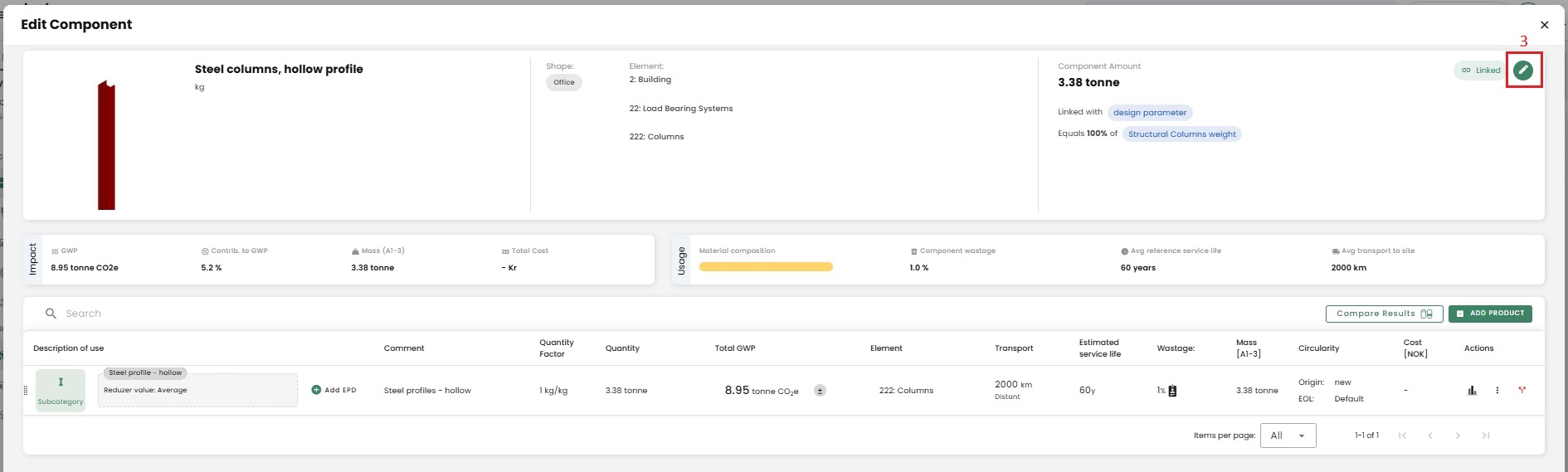Click the Subcategory I-beam icon tile
This screenshot has height=472, width=1568.
(61, 390)
